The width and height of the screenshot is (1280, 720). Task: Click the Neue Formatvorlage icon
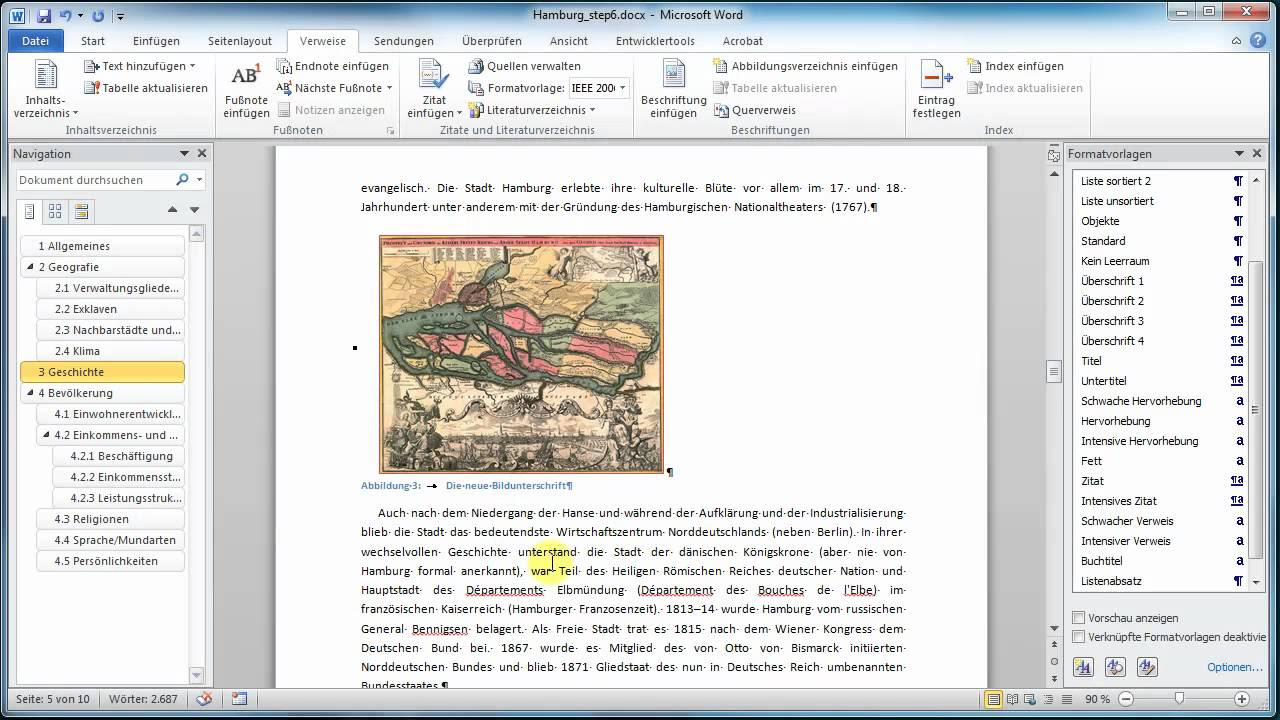[x=1082, y=666]
